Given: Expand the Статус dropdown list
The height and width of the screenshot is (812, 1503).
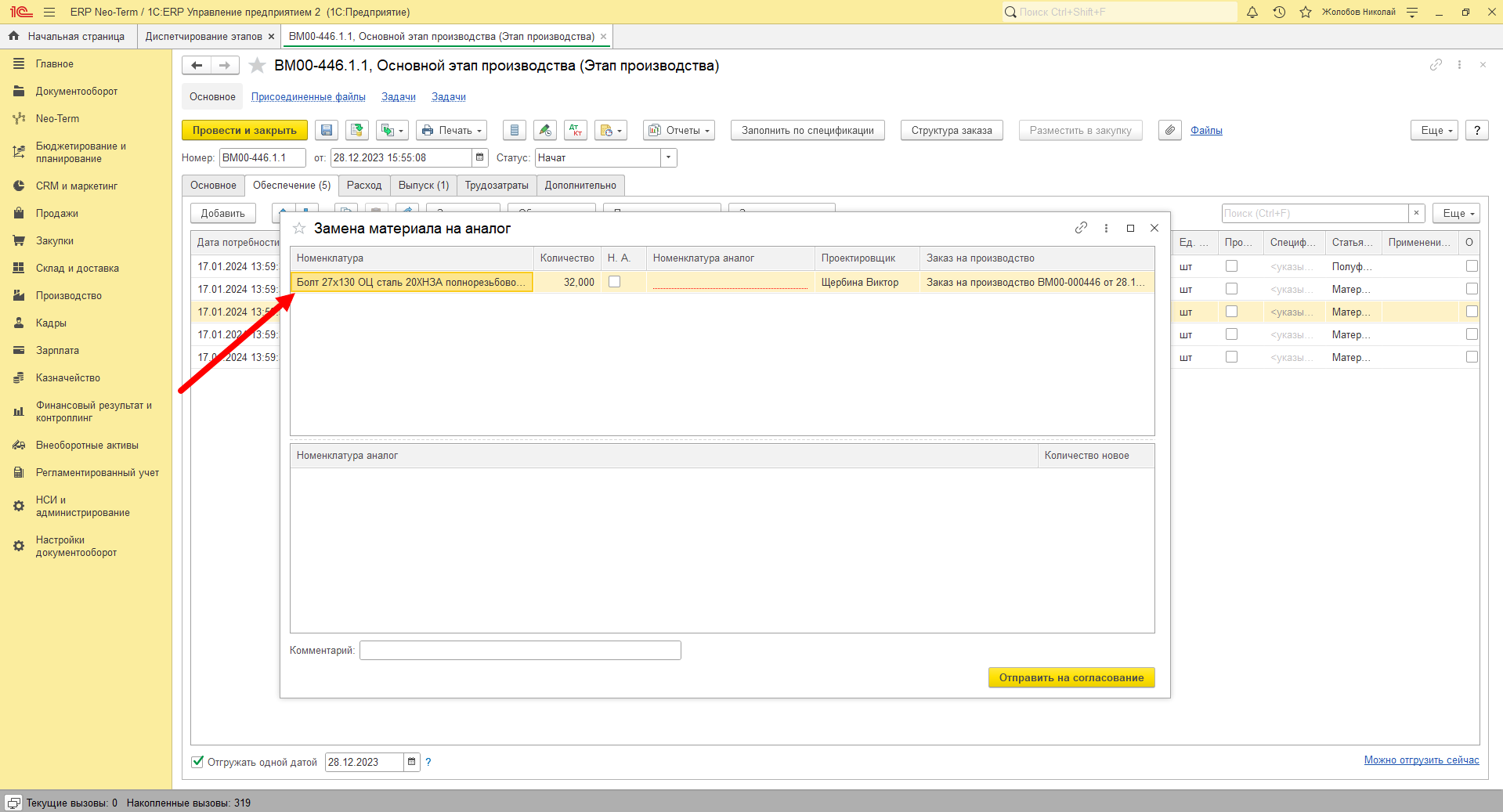Looking at the screenshot, I should click(x=668, y=157).
